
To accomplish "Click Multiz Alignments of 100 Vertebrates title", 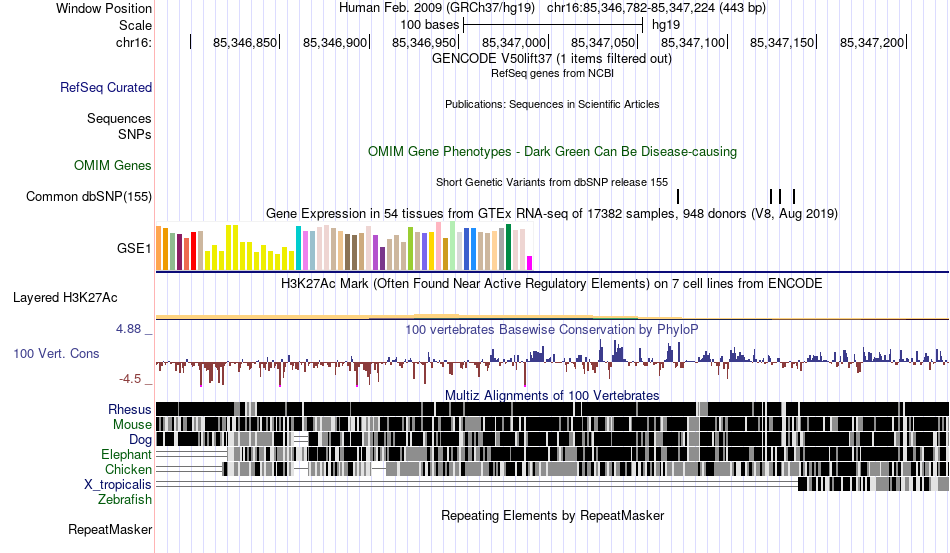I will tap(552, 396).
